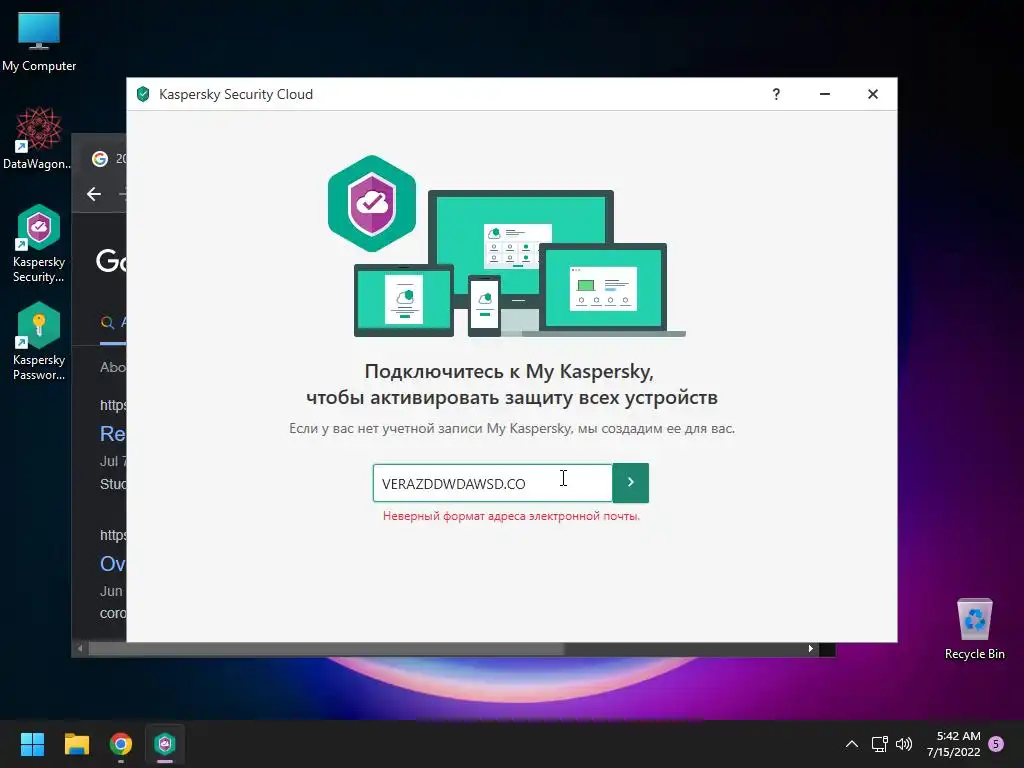The image size is (1024, 768).
Task: Open Kaspersky Password Manager desktop shortcut
Action: (x=39, y=342)
